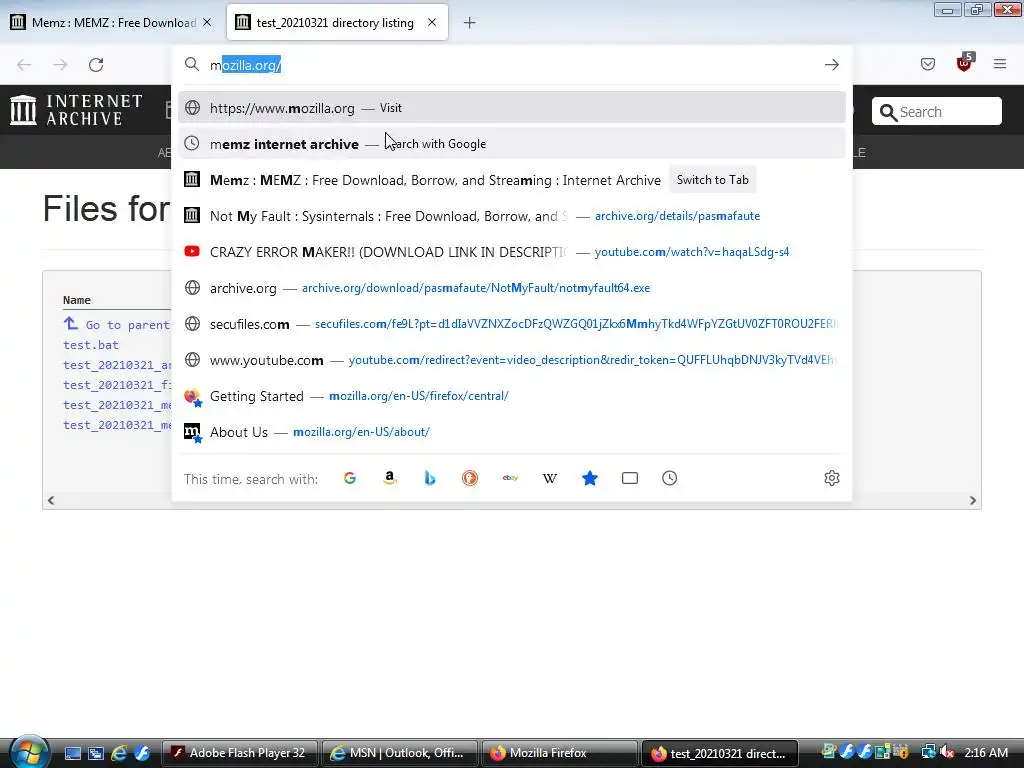Search this time with Amazon

pyautogui.click(x=390, y=478)
